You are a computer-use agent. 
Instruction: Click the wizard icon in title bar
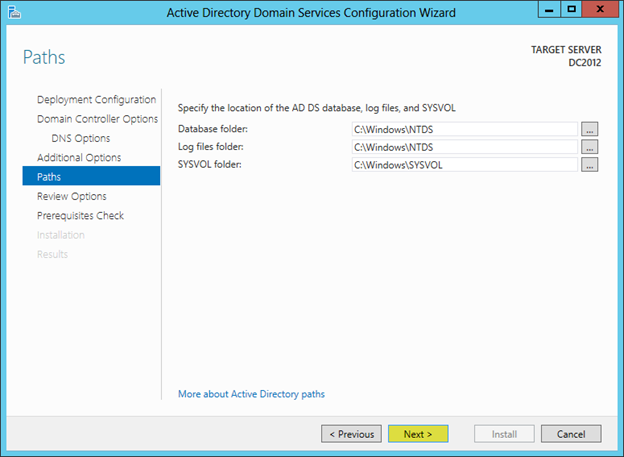(x=12, y=12)
